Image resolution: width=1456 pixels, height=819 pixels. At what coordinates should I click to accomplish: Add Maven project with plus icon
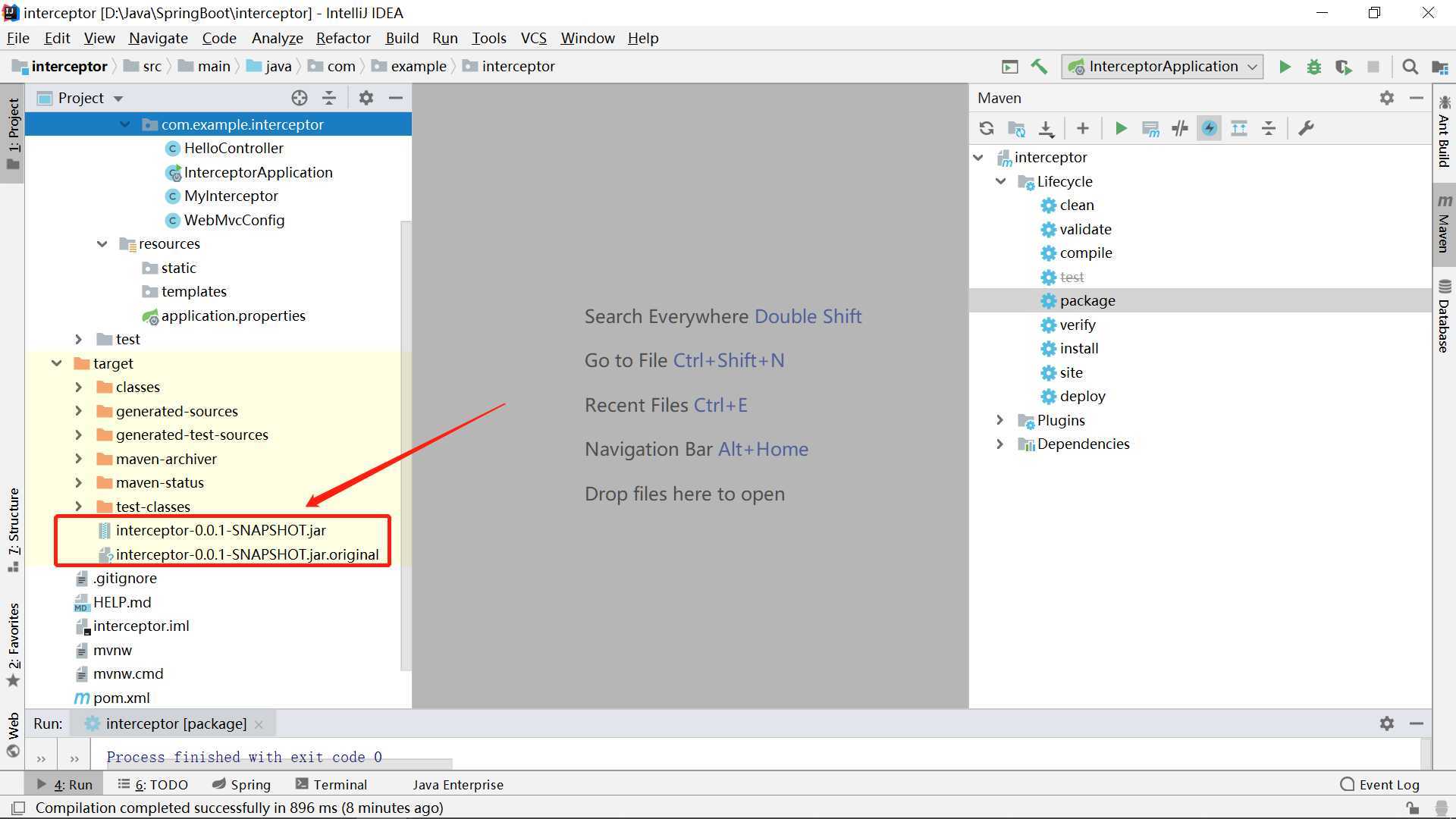pyautogui.click(x=1082, y=128)
